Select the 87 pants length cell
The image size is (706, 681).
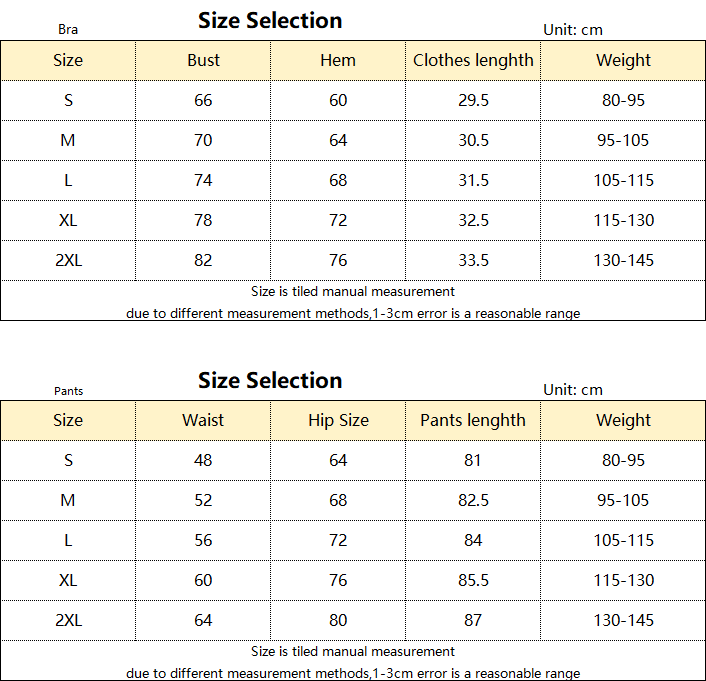coord(473,620)
